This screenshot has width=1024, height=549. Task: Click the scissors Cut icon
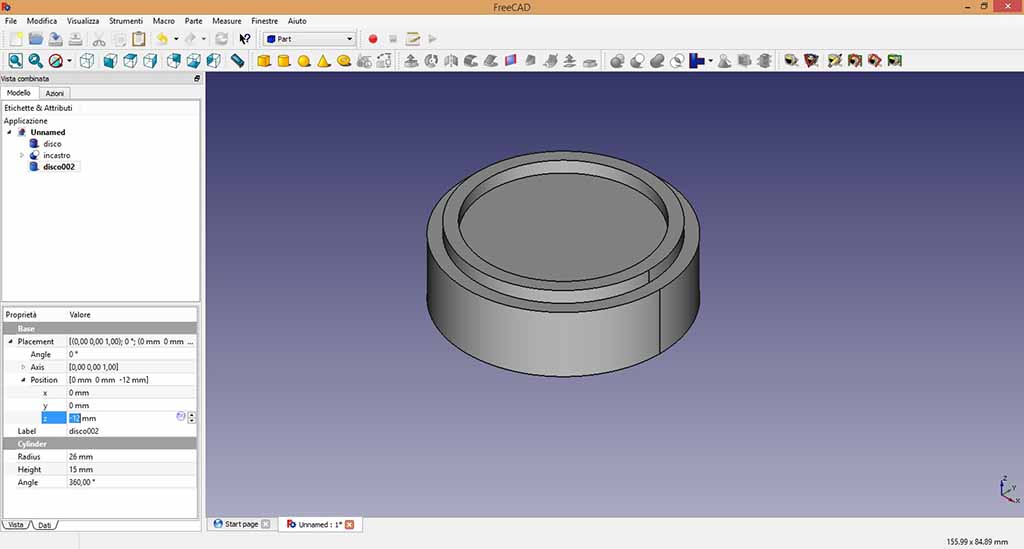tap(99, 39)
